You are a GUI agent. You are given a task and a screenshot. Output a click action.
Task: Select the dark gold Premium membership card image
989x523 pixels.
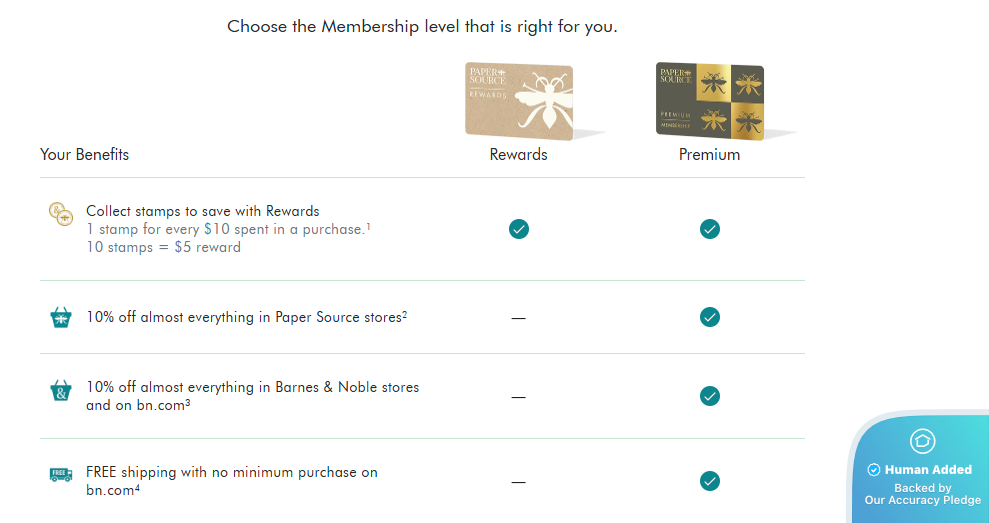tap(710, 101)
